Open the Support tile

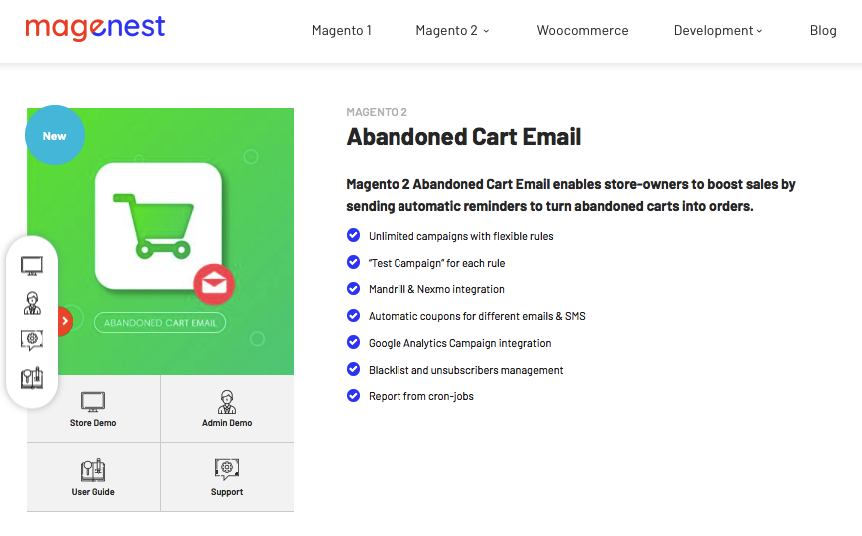(227, 477)
